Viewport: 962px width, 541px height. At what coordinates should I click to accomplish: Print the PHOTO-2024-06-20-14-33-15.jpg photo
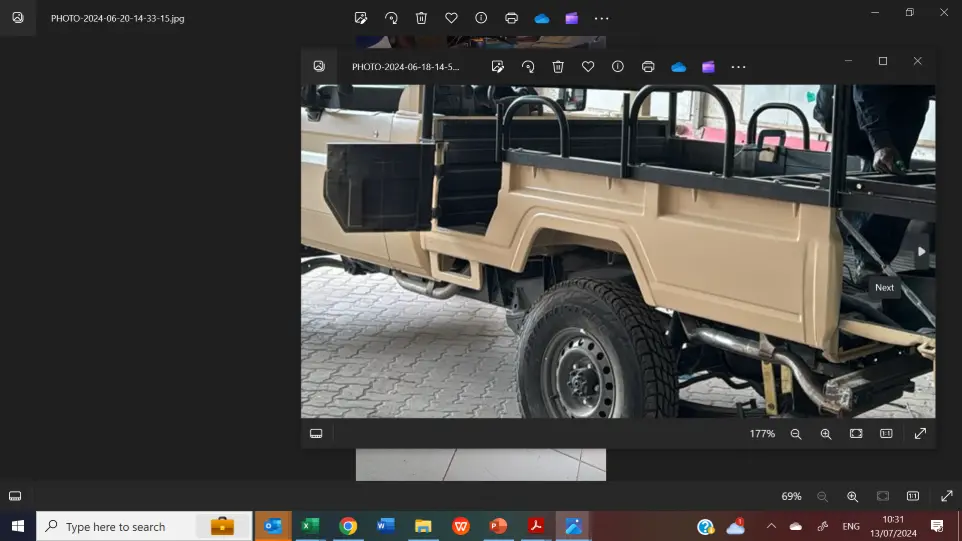click(x=512, y=18)
